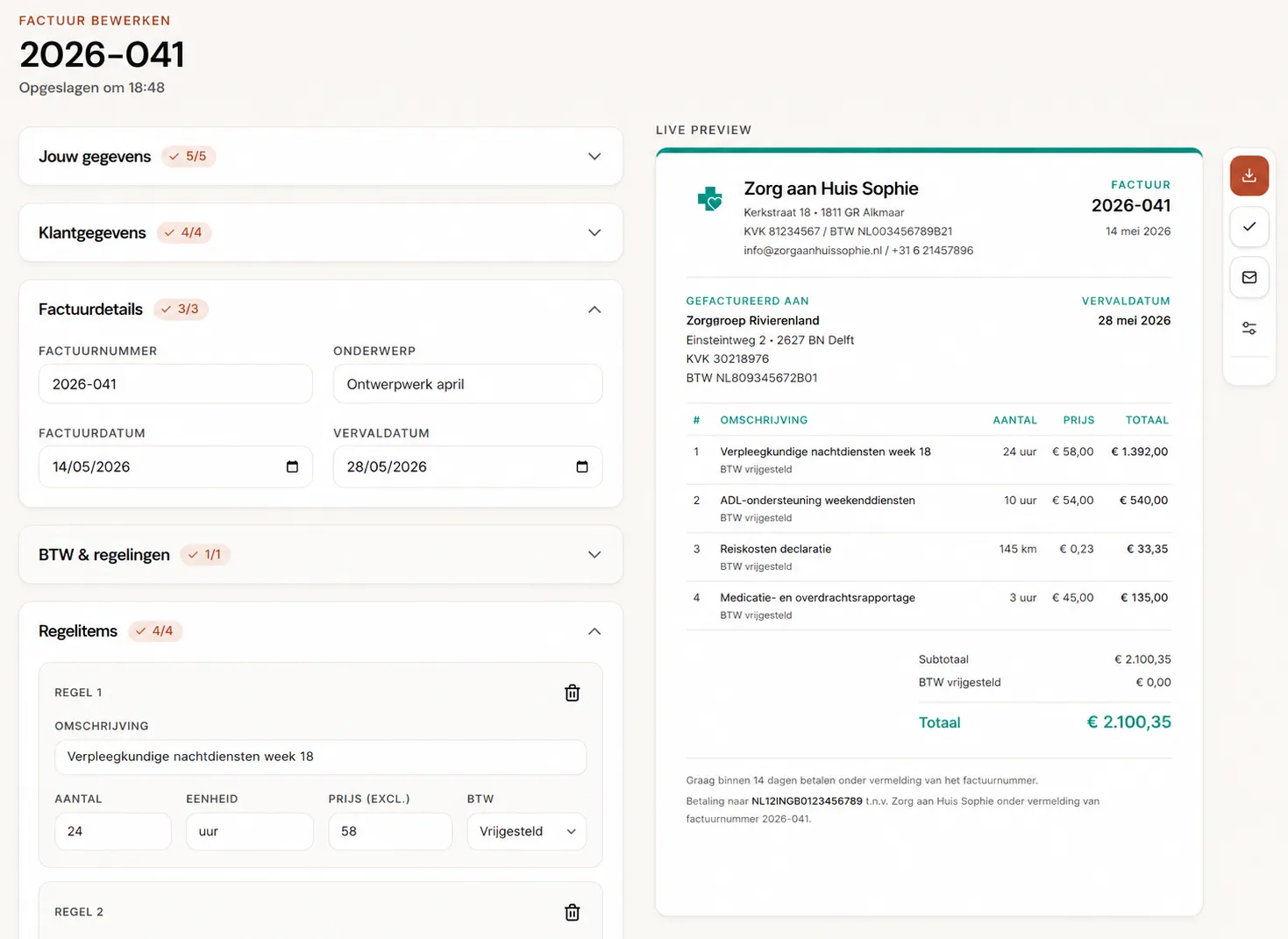Click 'ADL-ondersteuning weekenddiensten' preview row

pos(929,509)
